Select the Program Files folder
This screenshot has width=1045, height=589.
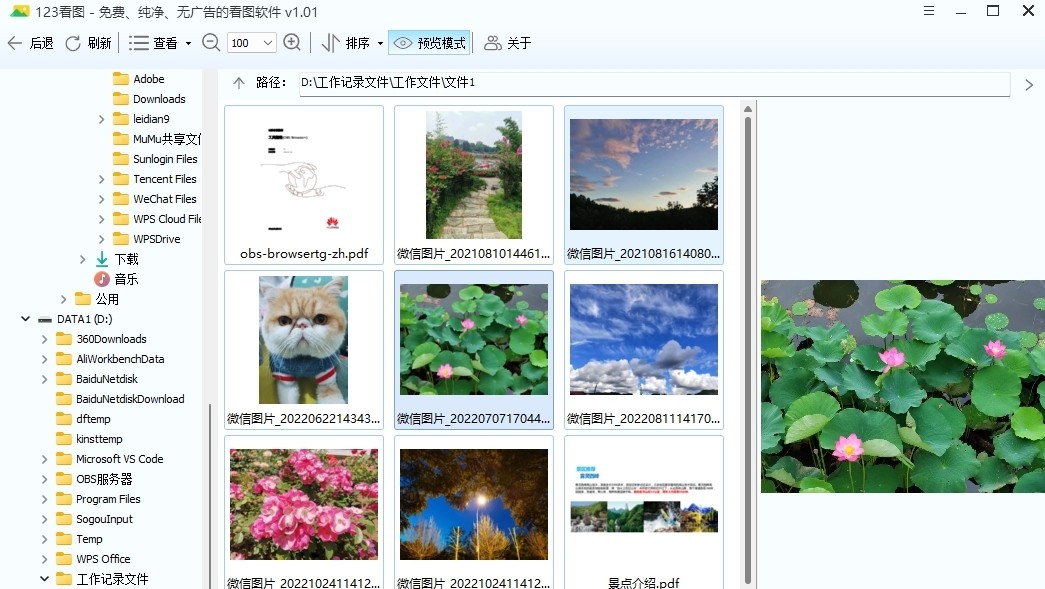point(99,498)
